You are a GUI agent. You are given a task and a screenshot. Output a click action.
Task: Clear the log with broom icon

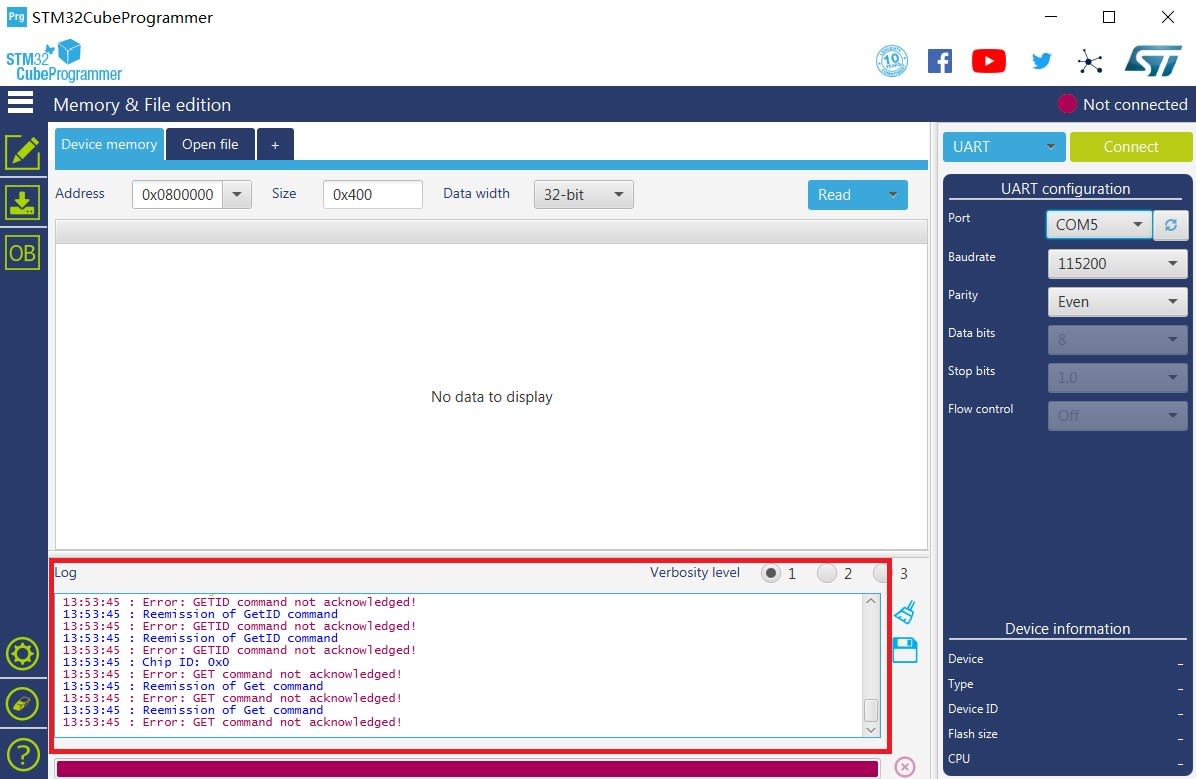tap(905, 612)
